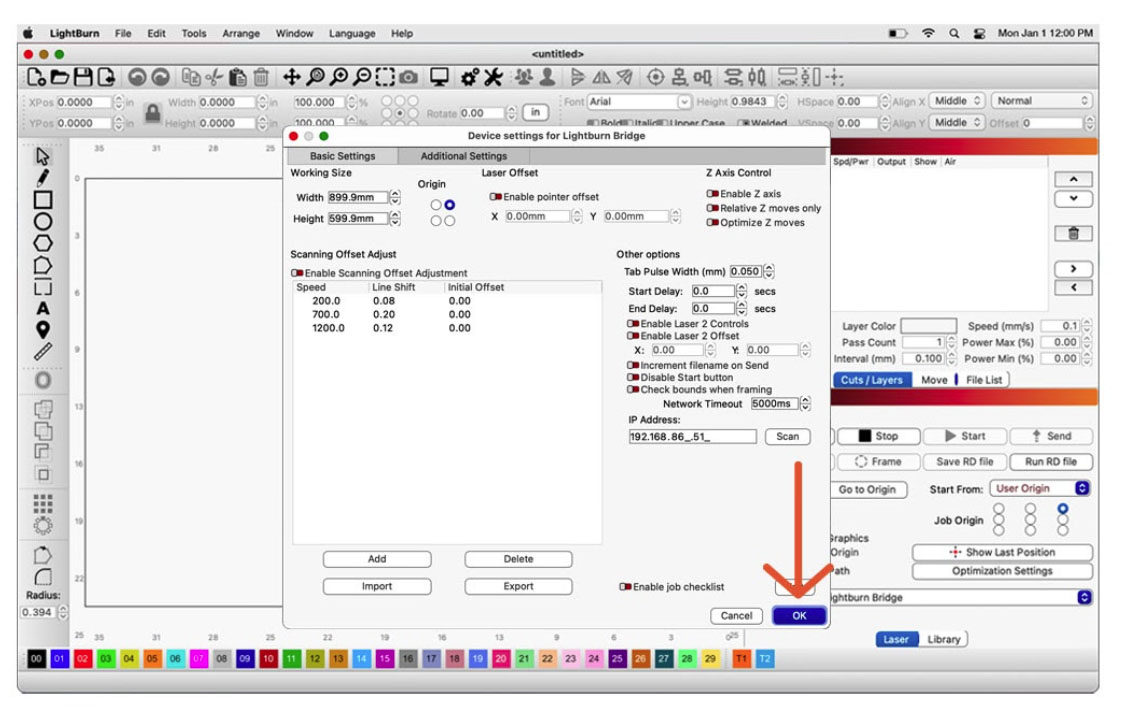This screenshot has width=1123, height=714.
Task: Select the Measure ruler tool
Action: click(x=42, y=352)
